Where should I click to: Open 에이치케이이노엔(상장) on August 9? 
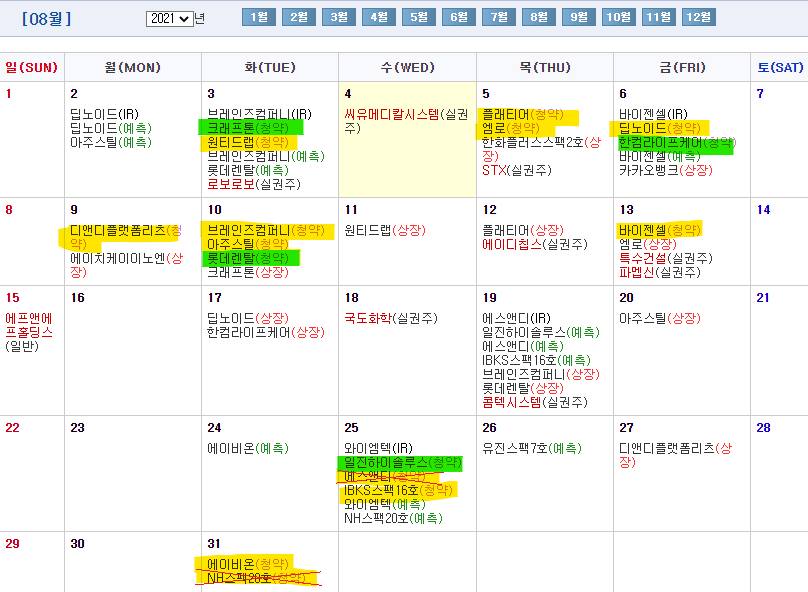(126, 265)
